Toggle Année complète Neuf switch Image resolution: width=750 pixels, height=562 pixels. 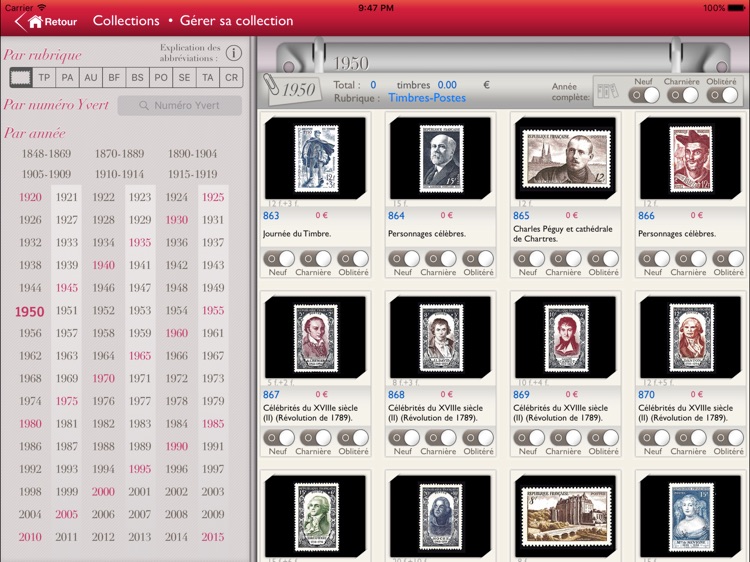pos(644,95)
